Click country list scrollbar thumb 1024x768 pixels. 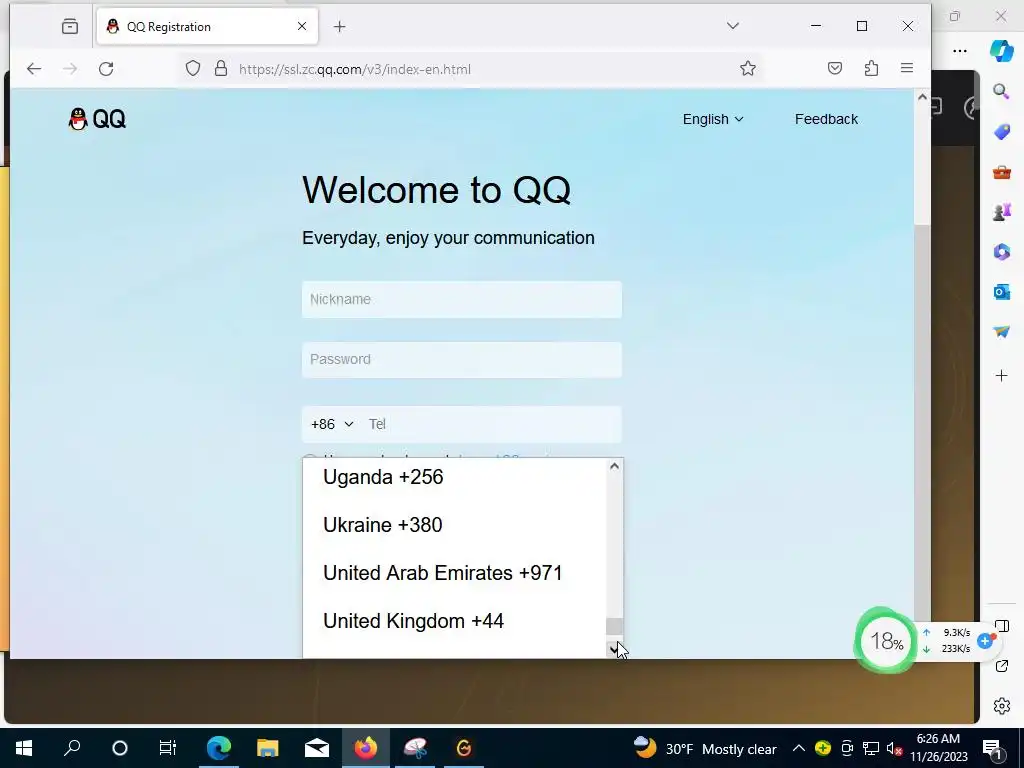click(614, 626)
